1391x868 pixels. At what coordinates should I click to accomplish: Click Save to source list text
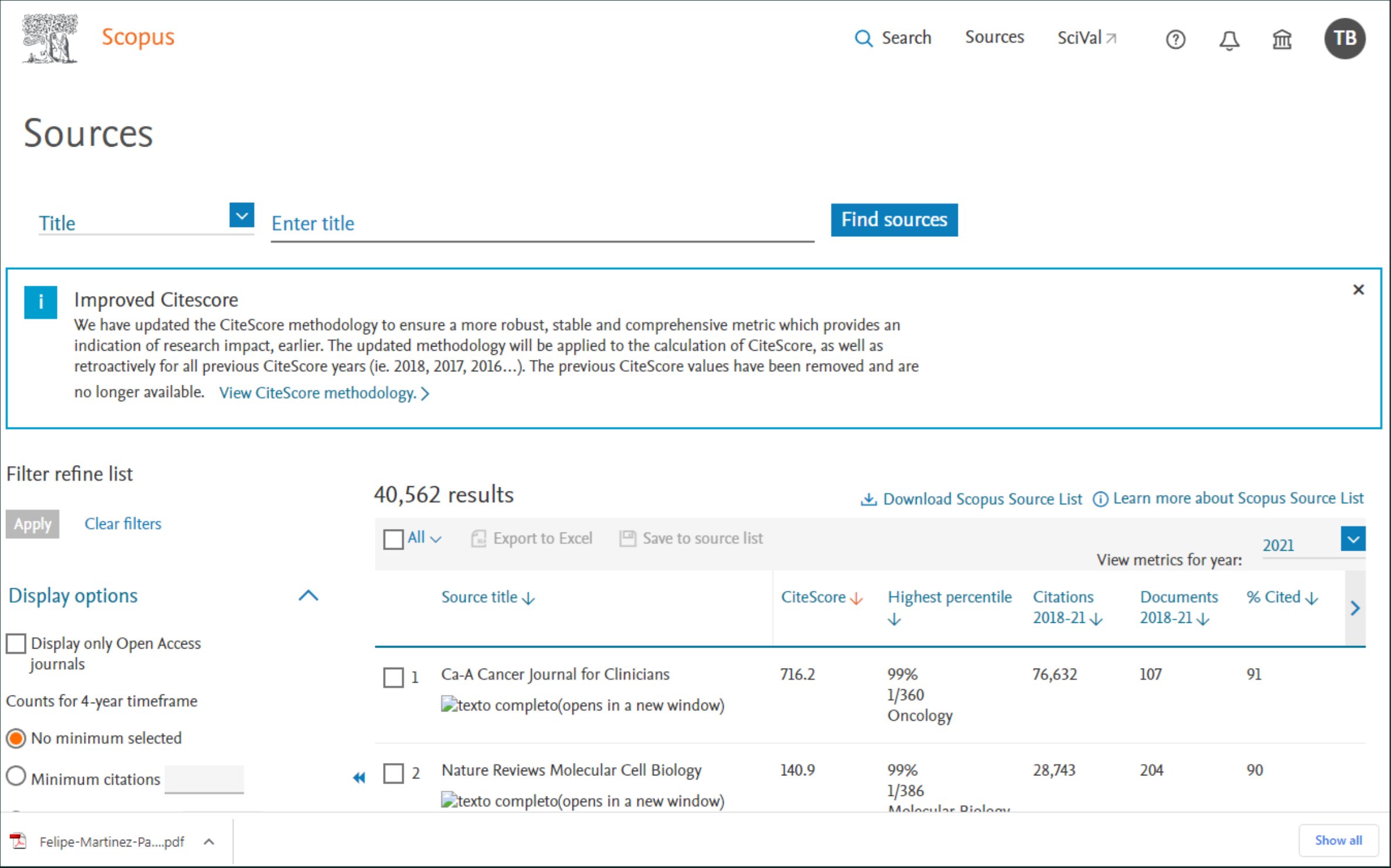(703, 538)
